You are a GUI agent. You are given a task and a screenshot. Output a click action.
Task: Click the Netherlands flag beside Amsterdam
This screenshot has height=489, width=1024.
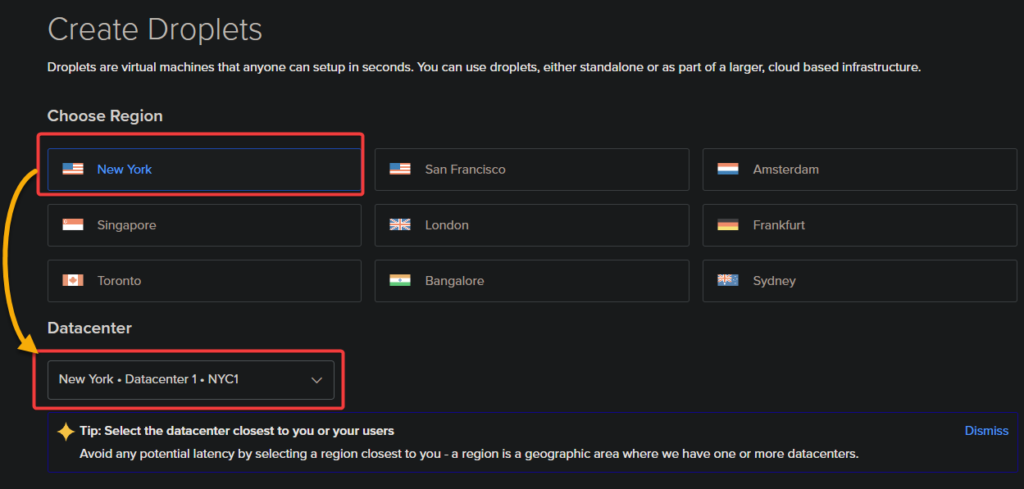(728, 169)
